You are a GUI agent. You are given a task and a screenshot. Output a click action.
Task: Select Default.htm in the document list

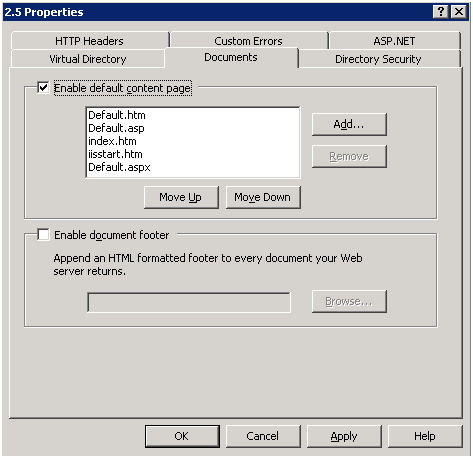coord(117,115)
